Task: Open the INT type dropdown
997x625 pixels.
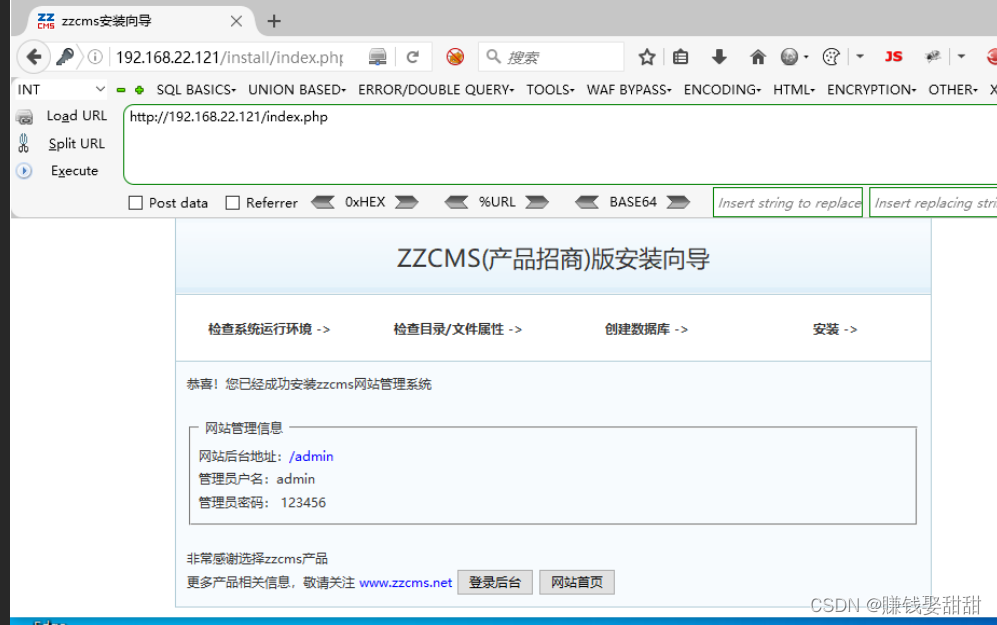Action: point(61,90)
